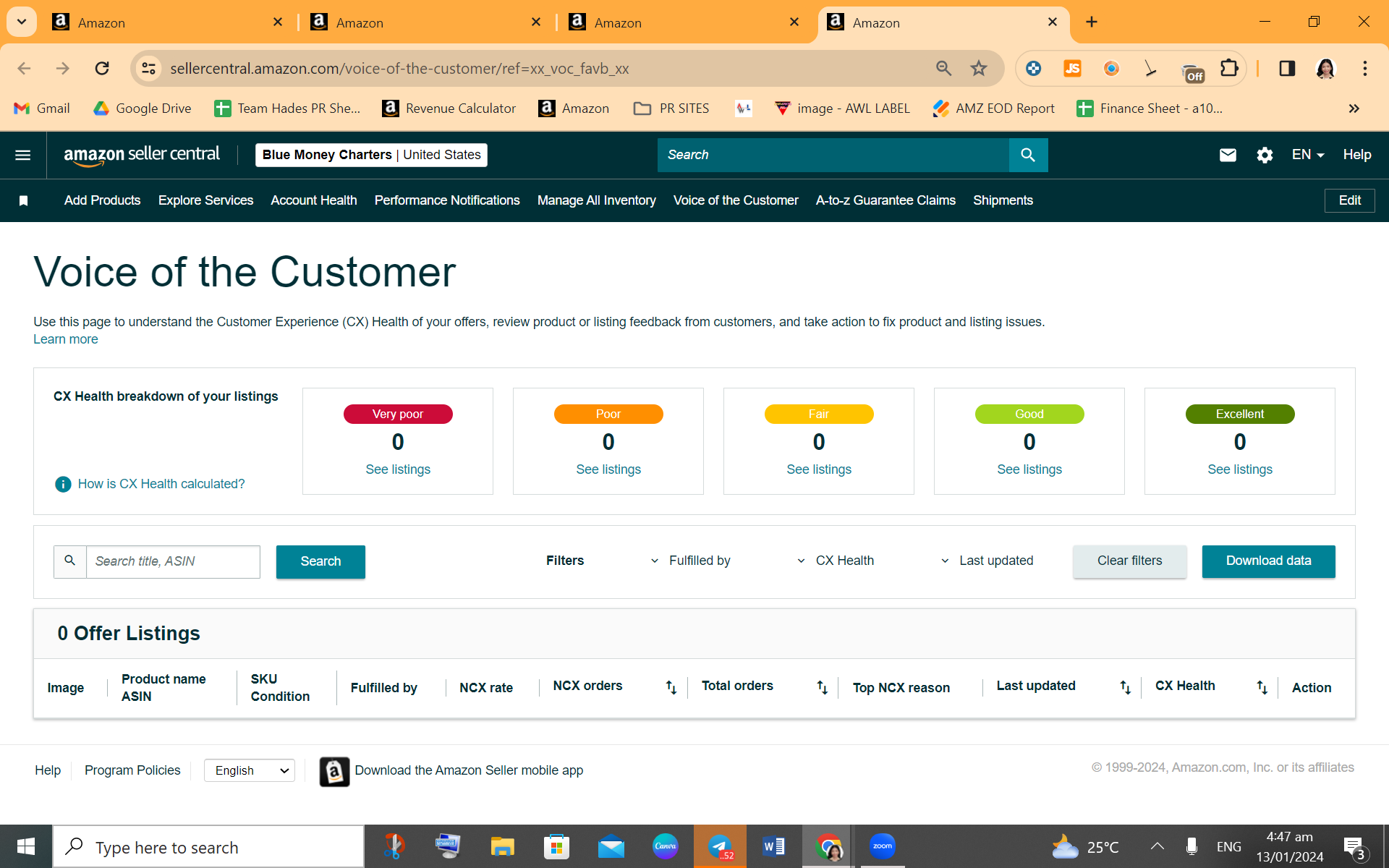Click the browser address bar URL
Screen dimensions: 1389x868
[x=399, y=68]
